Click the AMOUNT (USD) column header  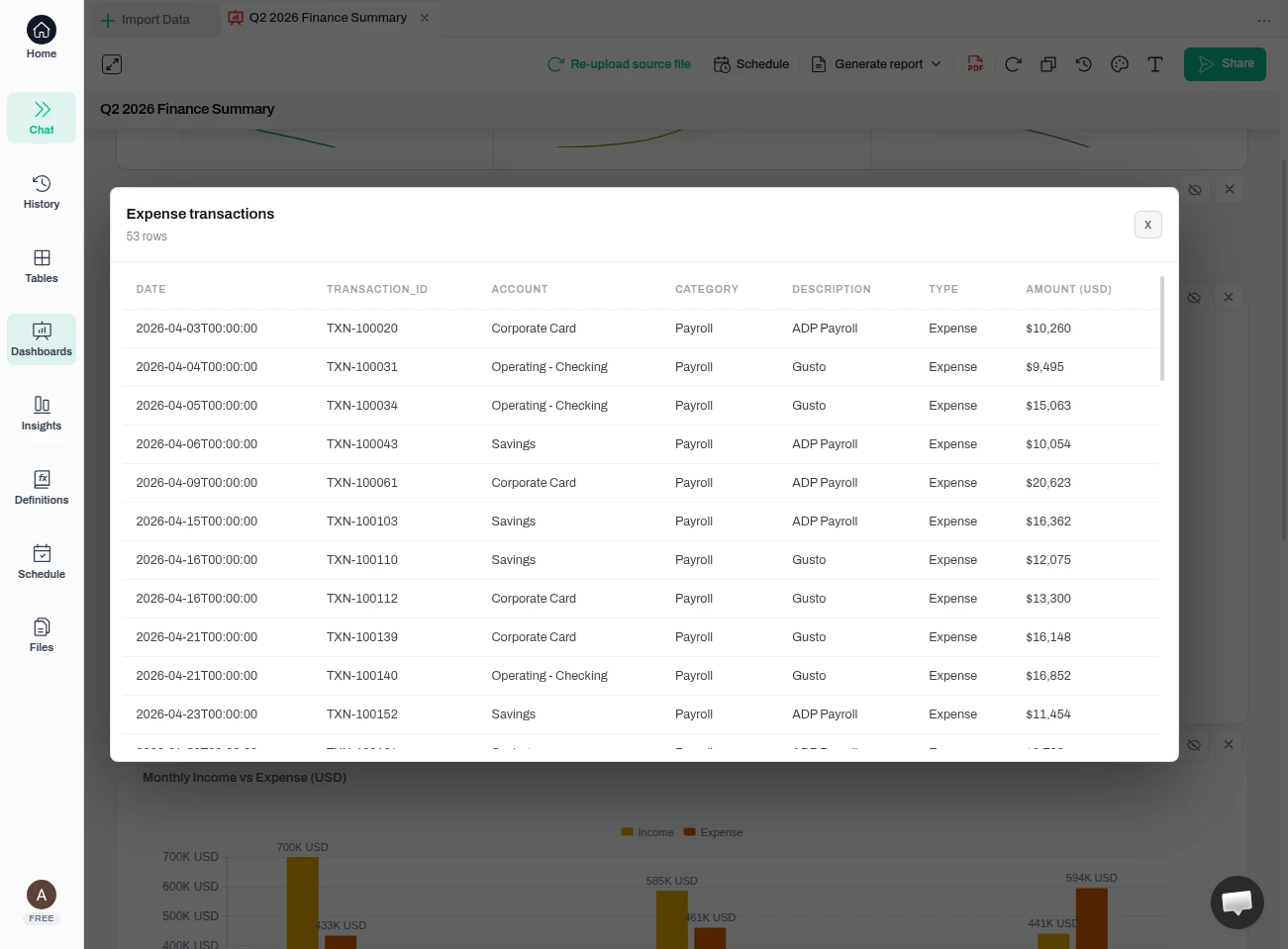coord(1069,289)
